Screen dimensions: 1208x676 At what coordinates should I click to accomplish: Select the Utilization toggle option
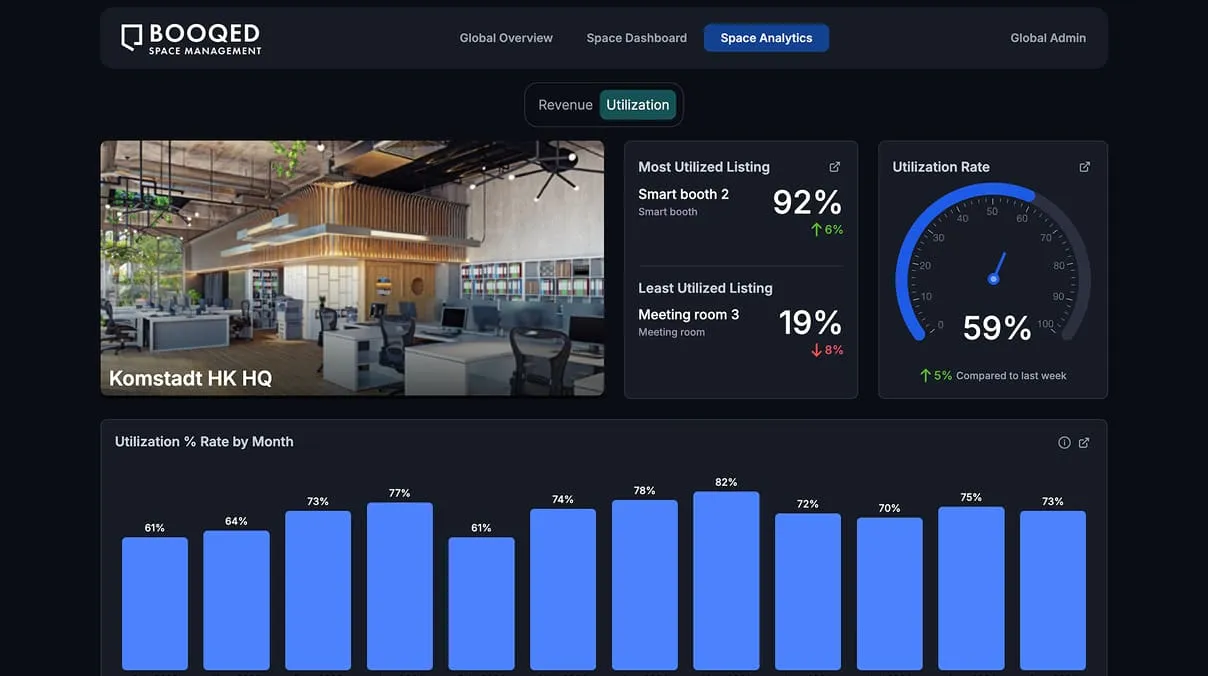tap(638, 105)
